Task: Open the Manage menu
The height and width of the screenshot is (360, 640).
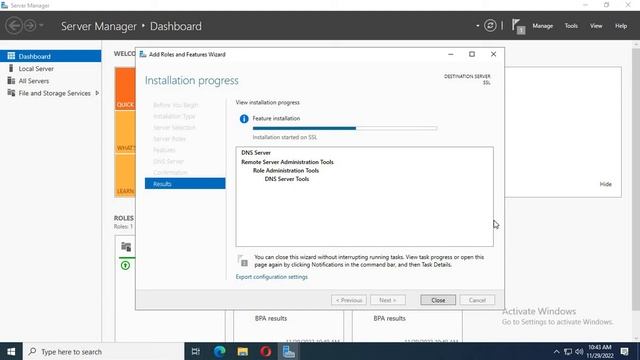Action: point(542,26)
